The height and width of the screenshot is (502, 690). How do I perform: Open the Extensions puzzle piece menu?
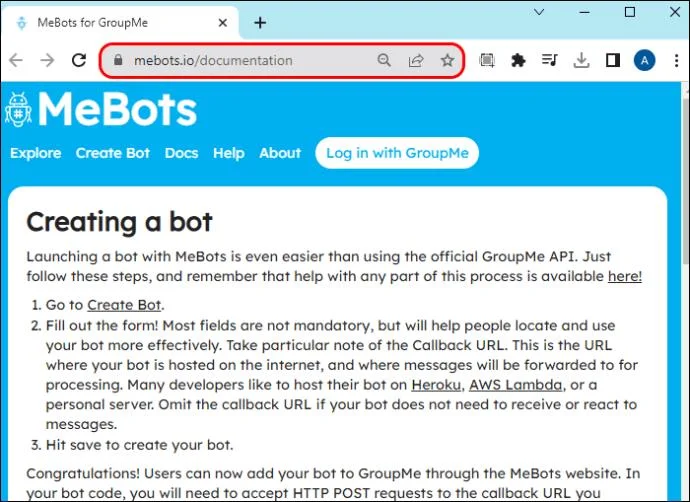pyautogui.click(x=518, y=60)
